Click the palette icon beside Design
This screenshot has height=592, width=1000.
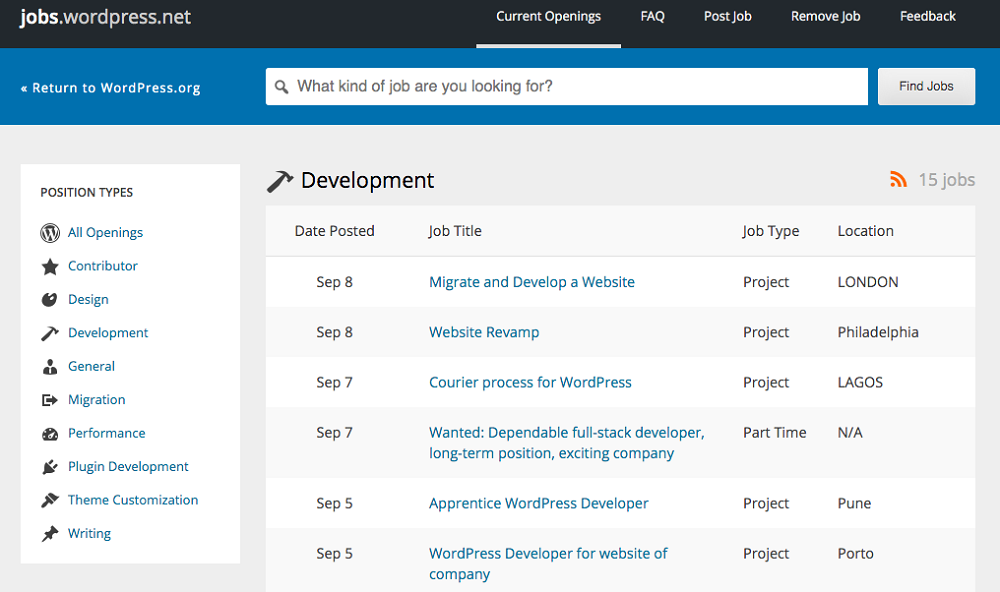50,300
